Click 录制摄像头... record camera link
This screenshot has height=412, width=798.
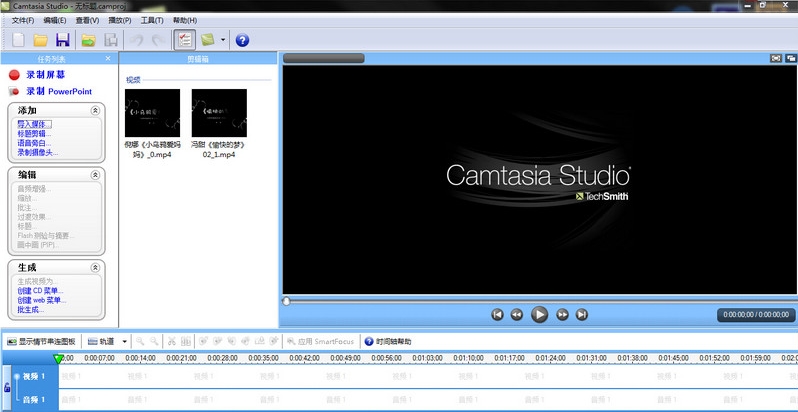point(38,152)
